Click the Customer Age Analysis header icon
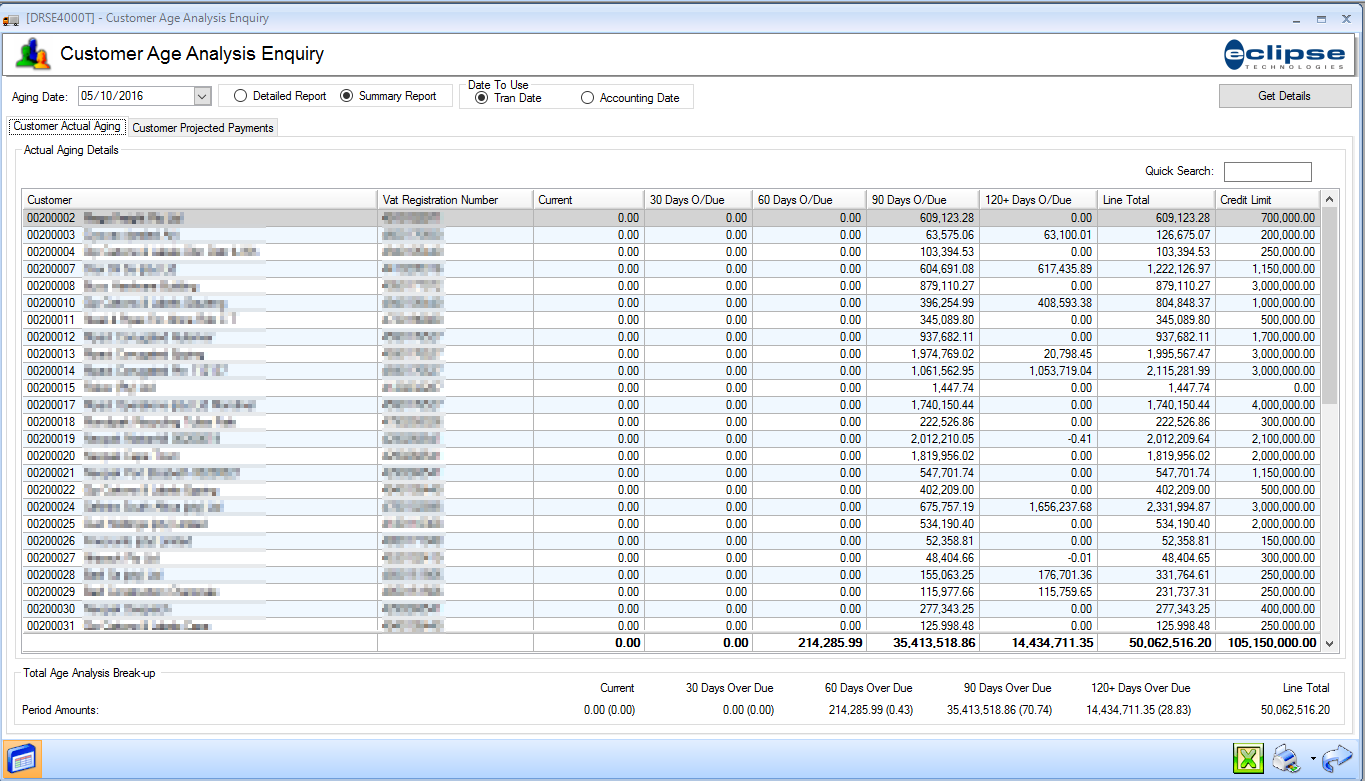This screenshot has width=1365, height=781. [x=33, y=54]
